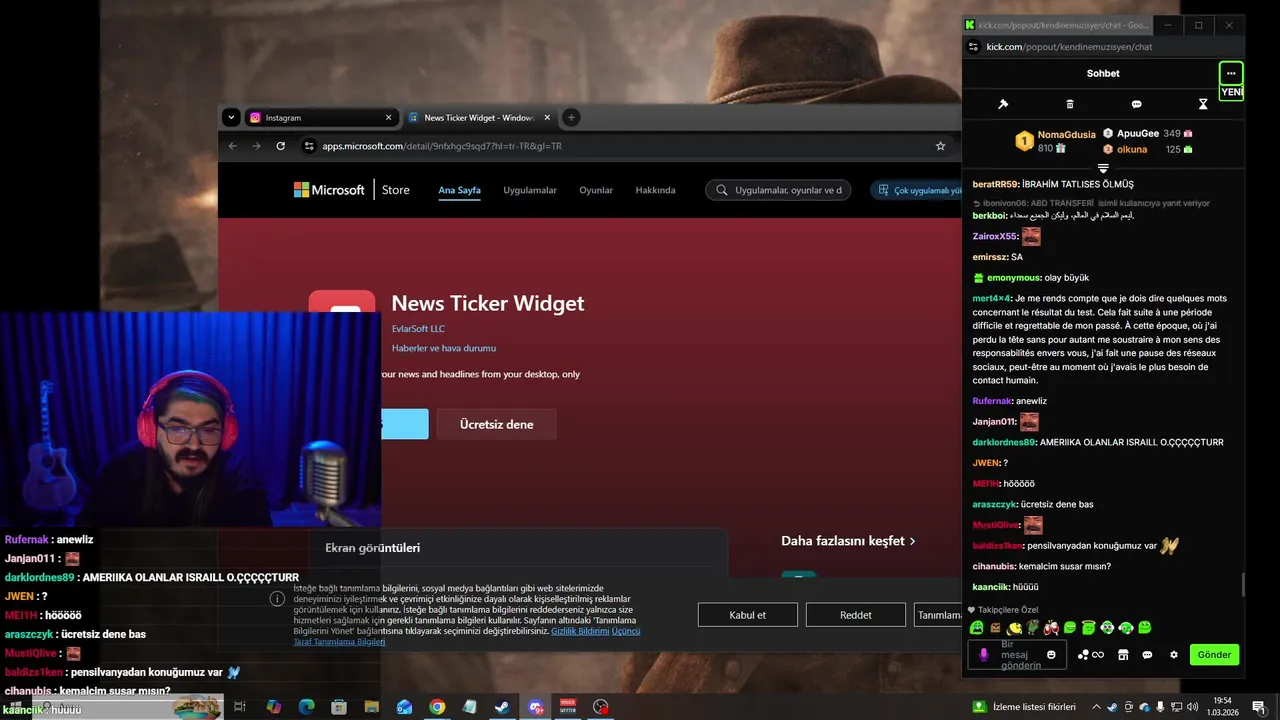1280x720 pixels.
Task: Bookmark this page with star icon
Action: (940, 146)
